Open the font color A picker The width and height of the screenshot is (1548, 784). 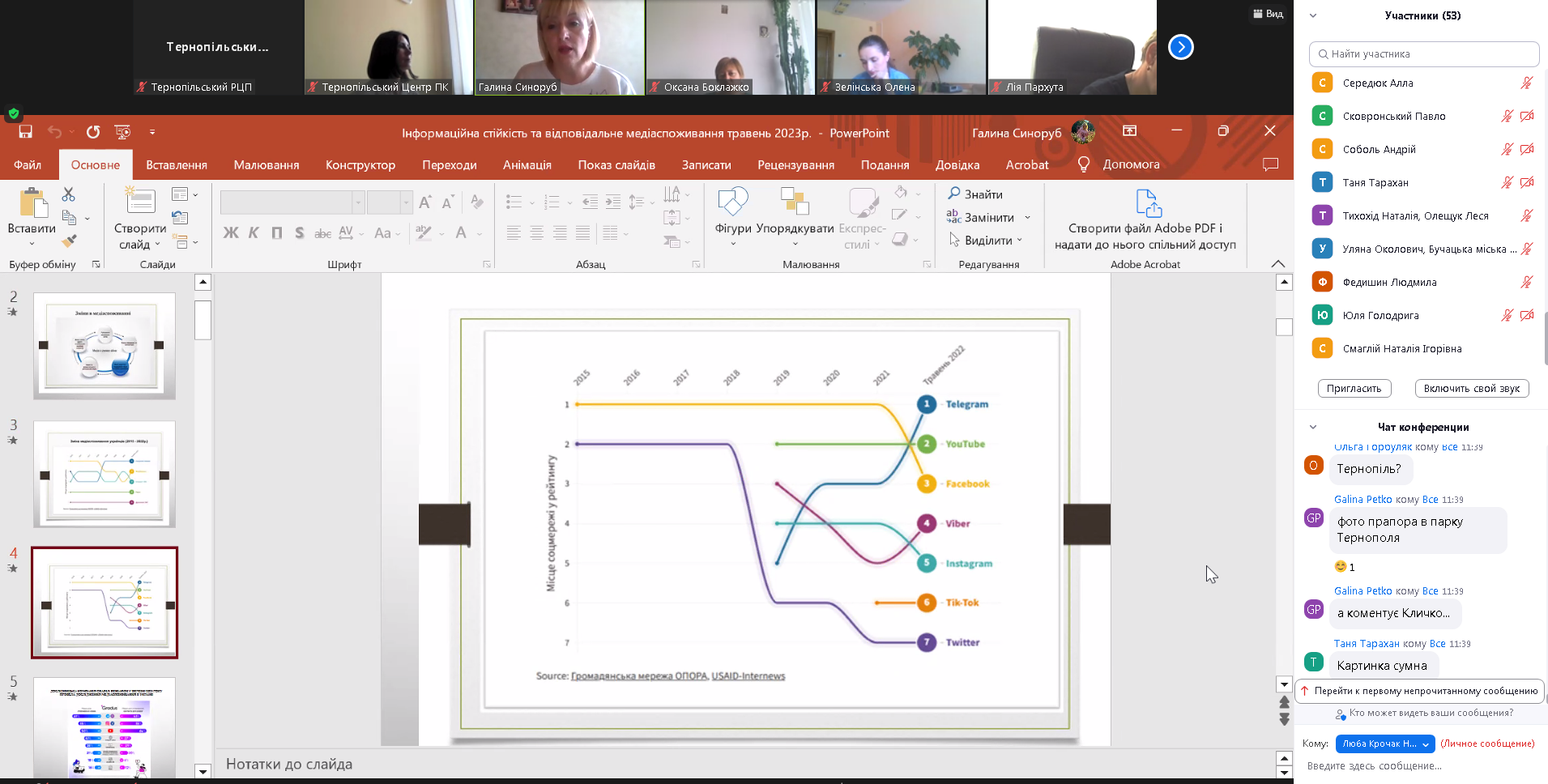pyautogui.click(x=461, y=233)
